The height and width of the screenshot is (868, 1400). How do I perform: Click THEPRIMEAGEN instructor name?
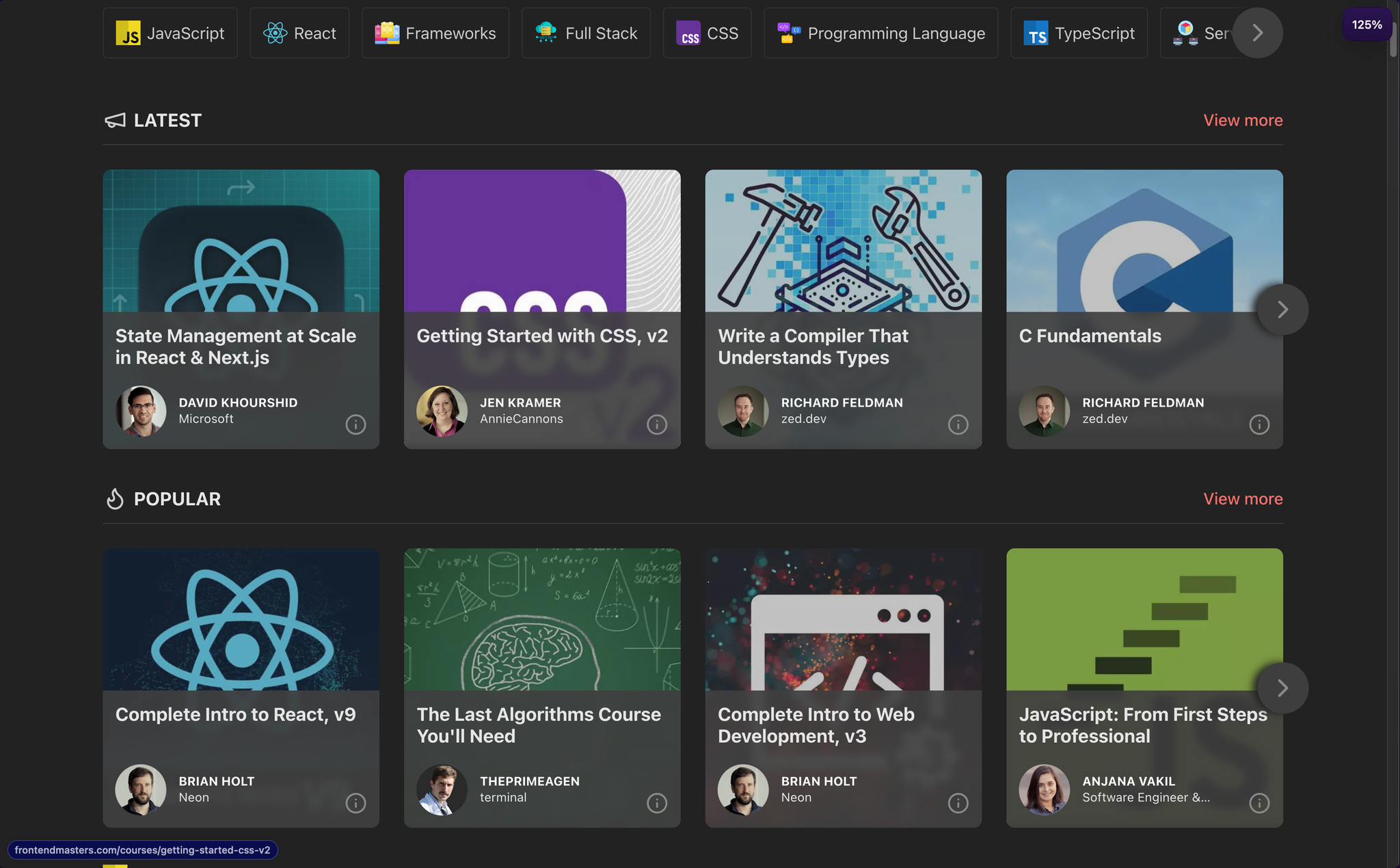530,781
